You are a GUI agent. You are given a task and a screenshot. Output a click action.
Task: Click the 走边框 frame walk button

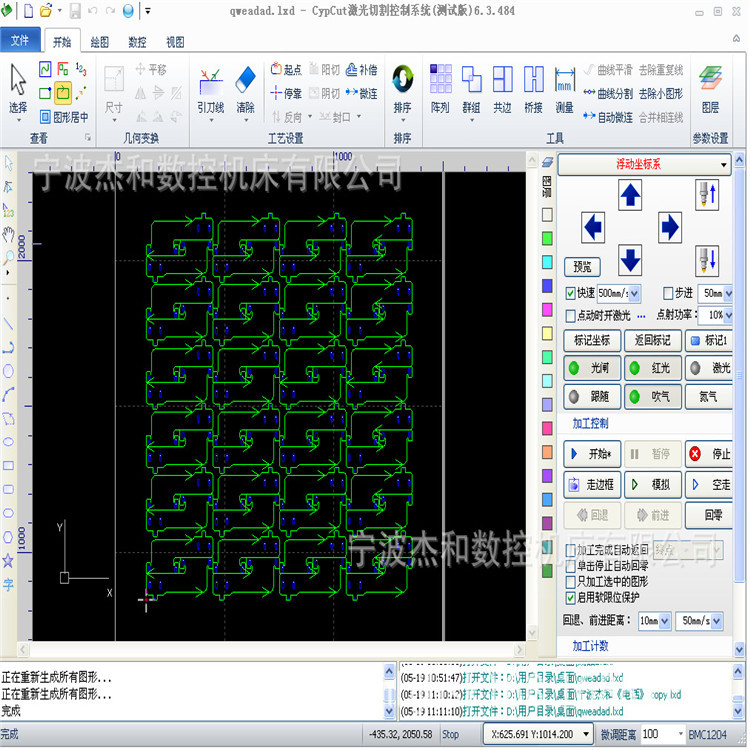pos(593,485)
